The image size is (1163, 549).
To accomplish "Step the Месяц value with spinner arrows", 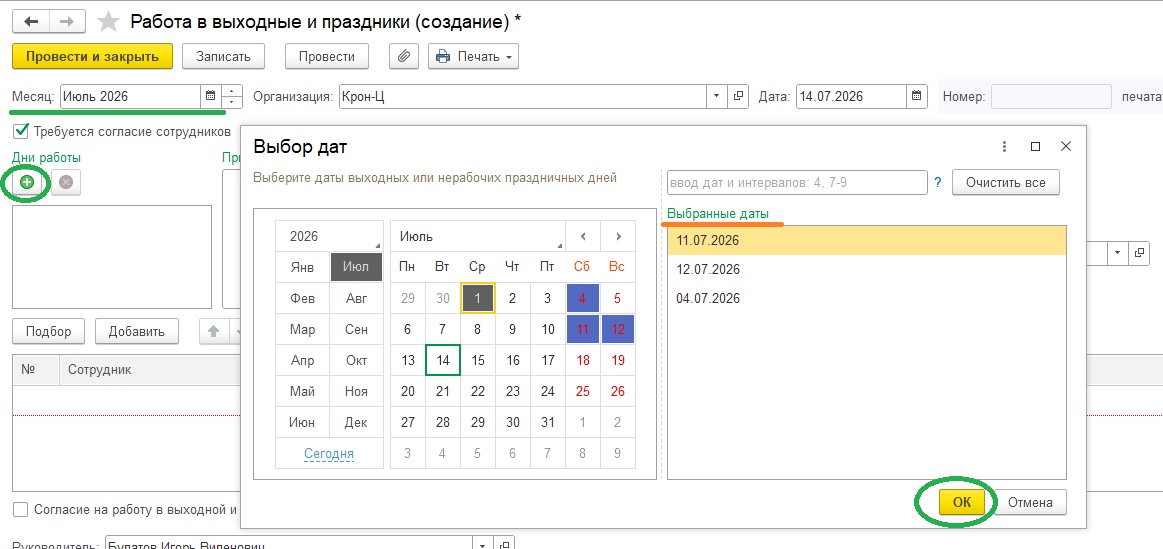I will coord(232,96).
